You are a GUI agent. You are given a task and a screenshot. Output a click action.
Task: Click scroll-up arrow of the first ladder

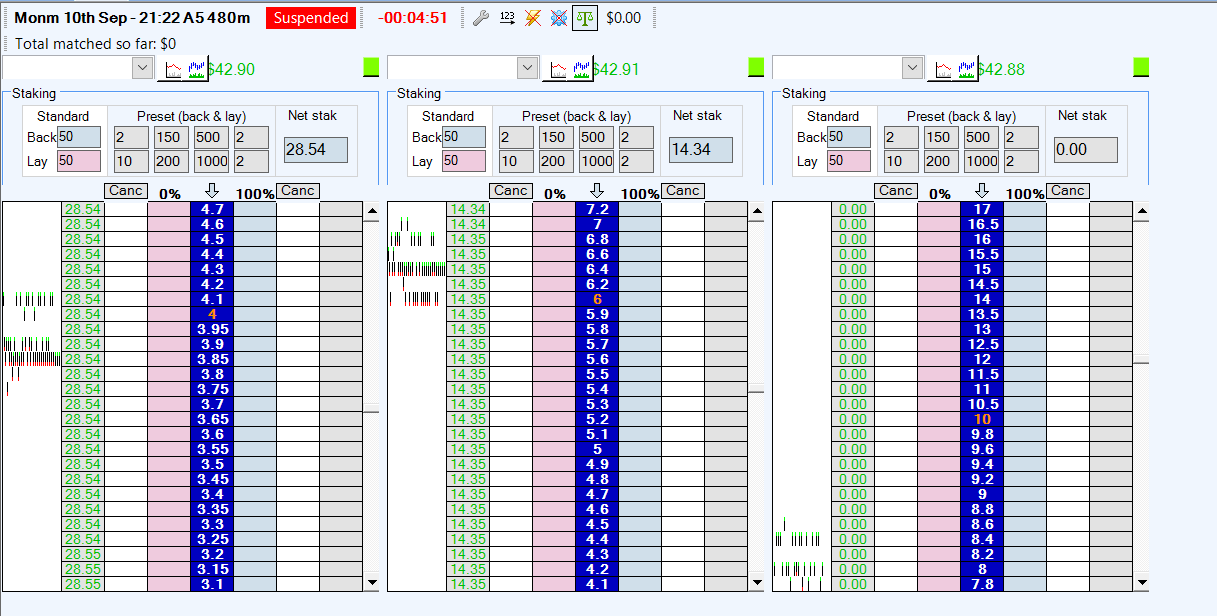coord(373,210)
